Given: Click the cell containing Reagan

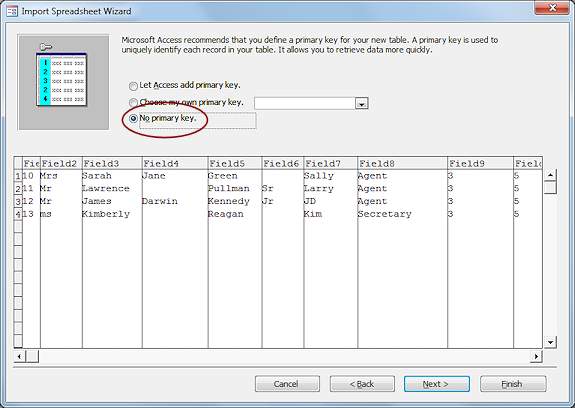Looking at the screenshot, I should [x=235, y=214].
